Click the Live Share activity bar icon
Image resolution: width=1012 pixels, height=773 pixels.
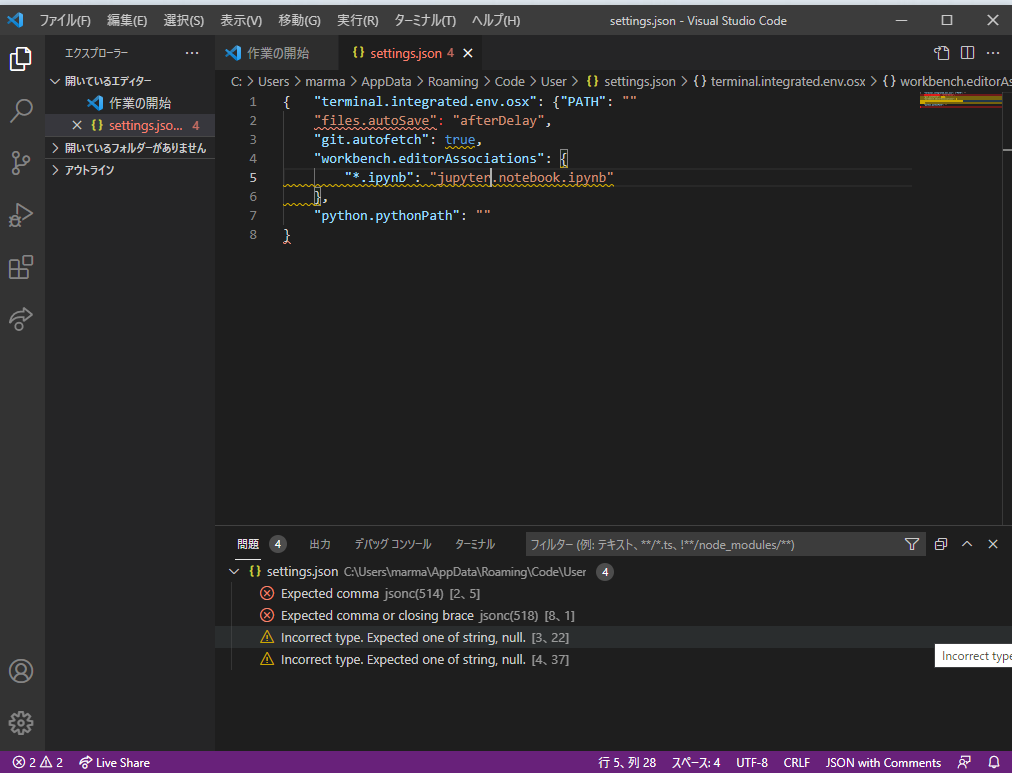(21, 319)
